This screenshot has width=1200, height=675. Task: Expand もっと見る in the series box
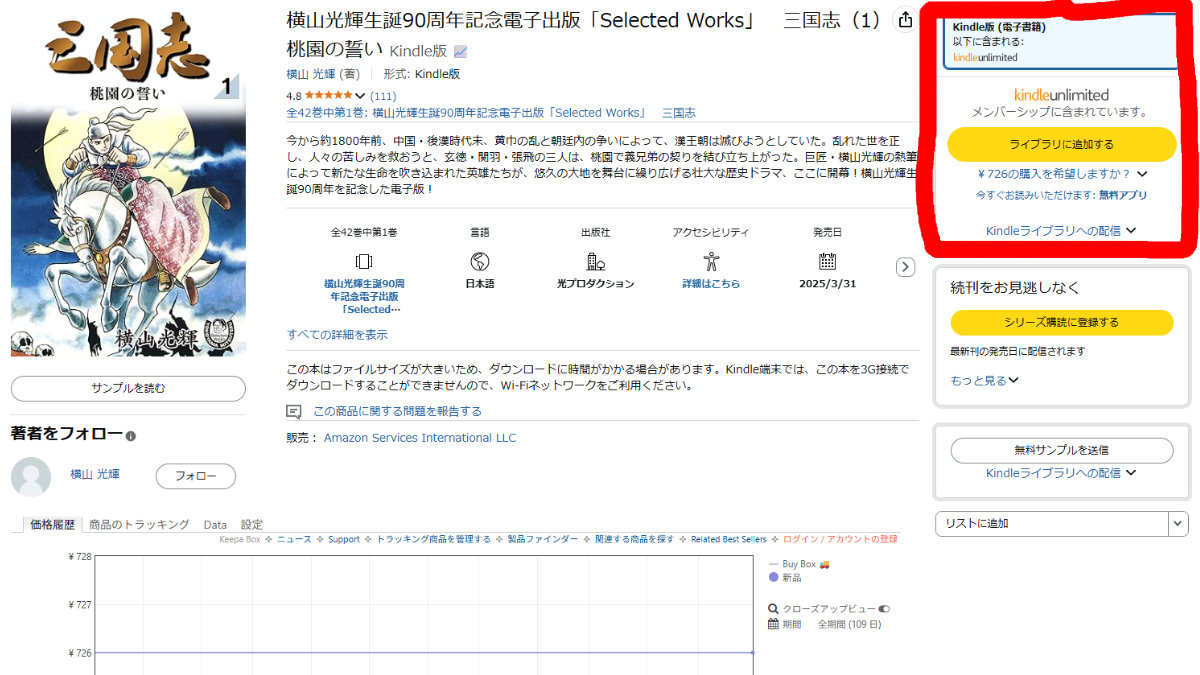click(x=984, y=381)
